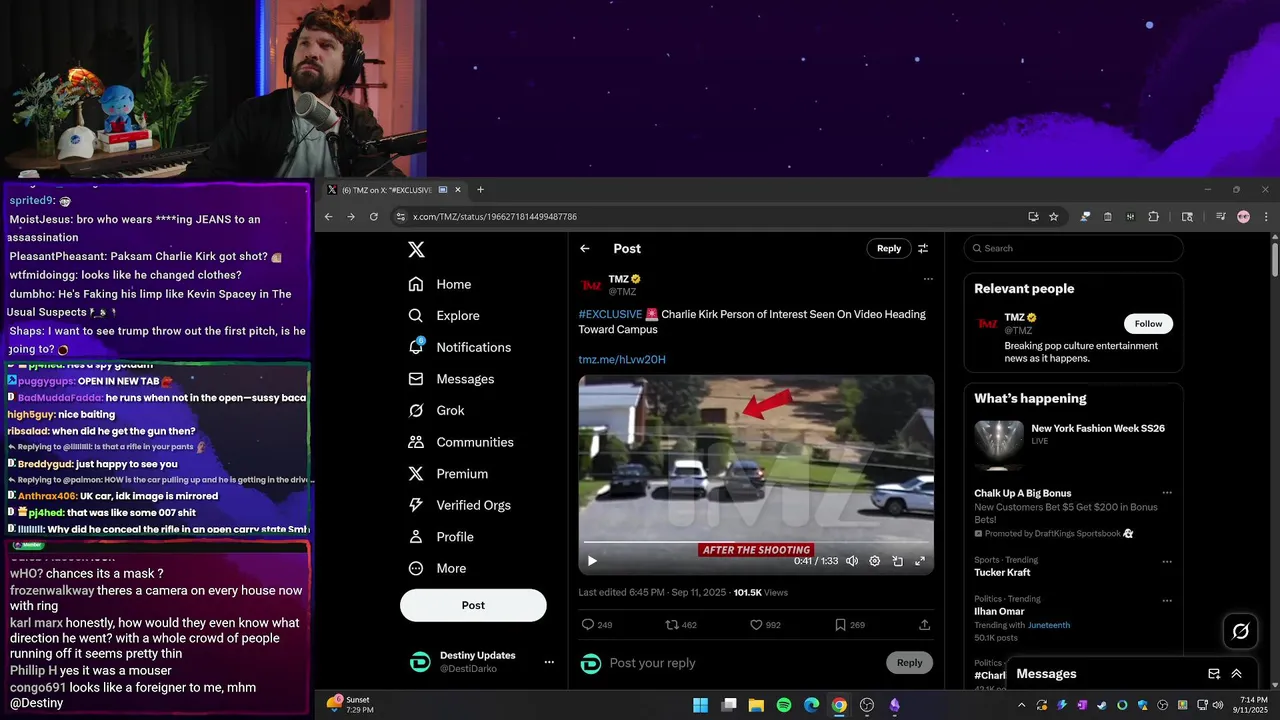Enter video fullscreen mode
Viewport: 1280px width, 720px height.
click(x=920, y=561)
